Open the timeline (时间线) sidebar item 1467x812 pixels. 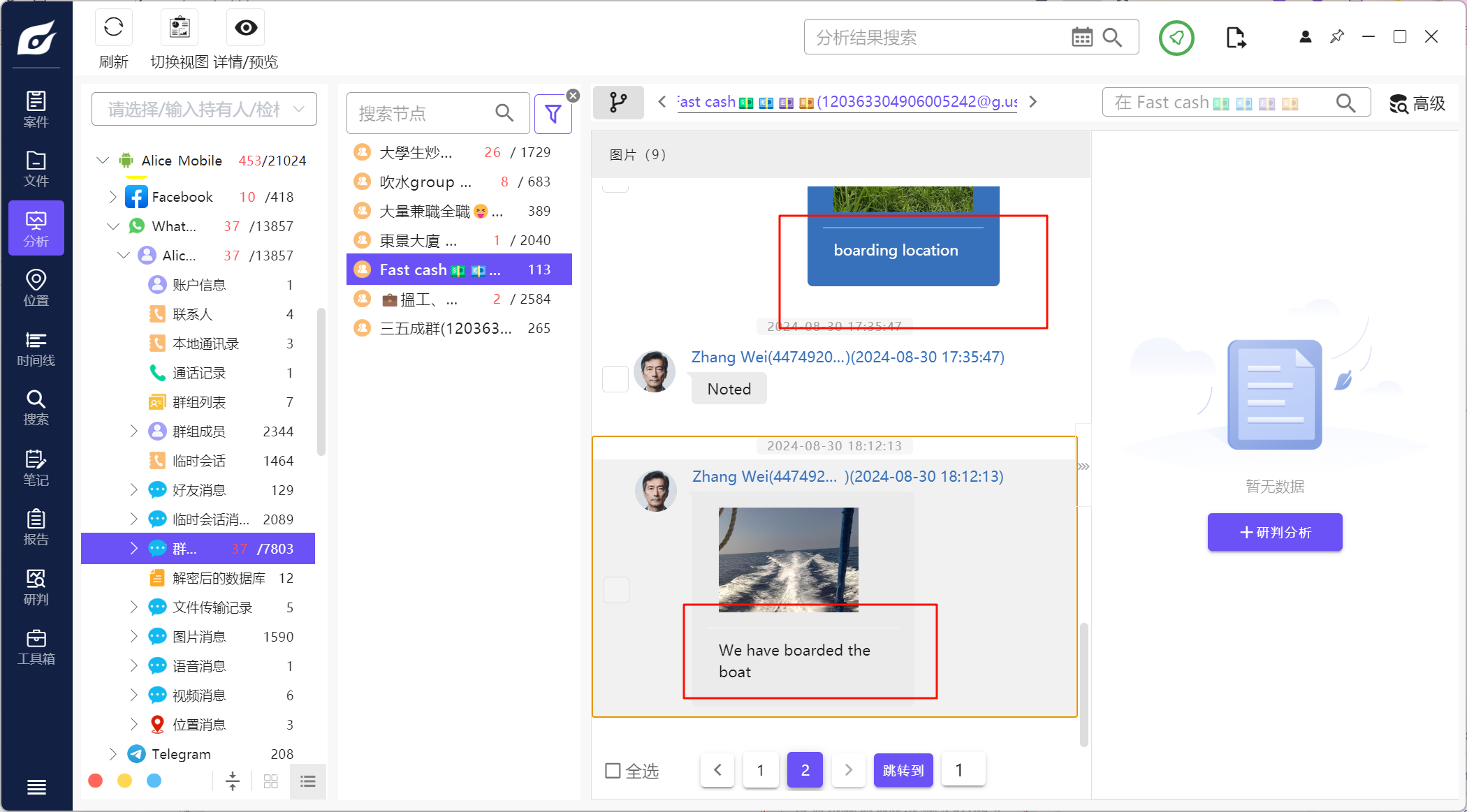click(x=36, y=348)
